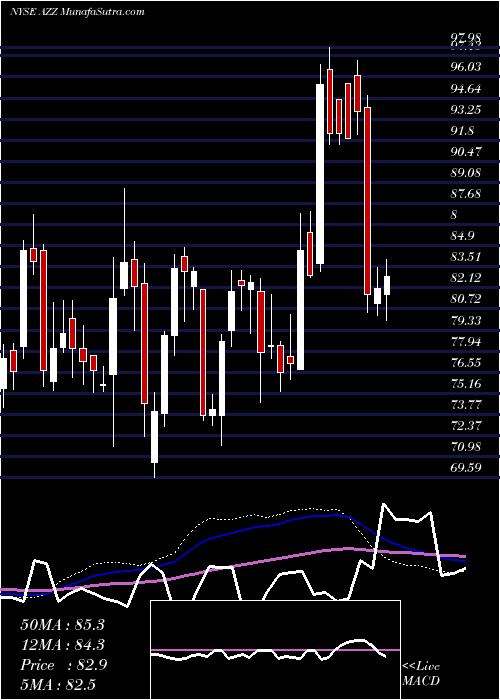
Task: Click the NYSE AZZ MunafaSutra.com chart title
Action: (x=77, y=12)
